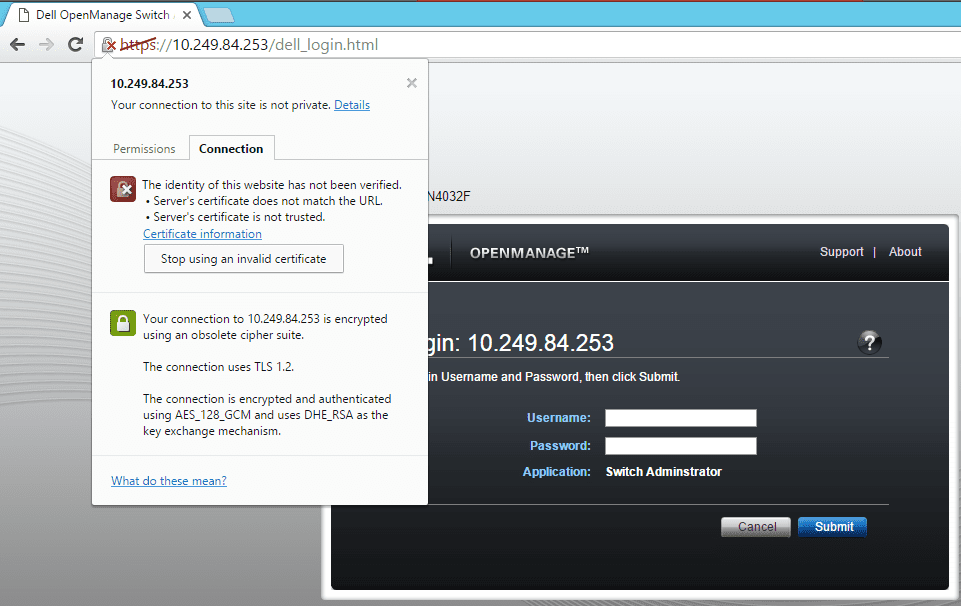
Task: Open a new browser tab
Action: (219, 15)
